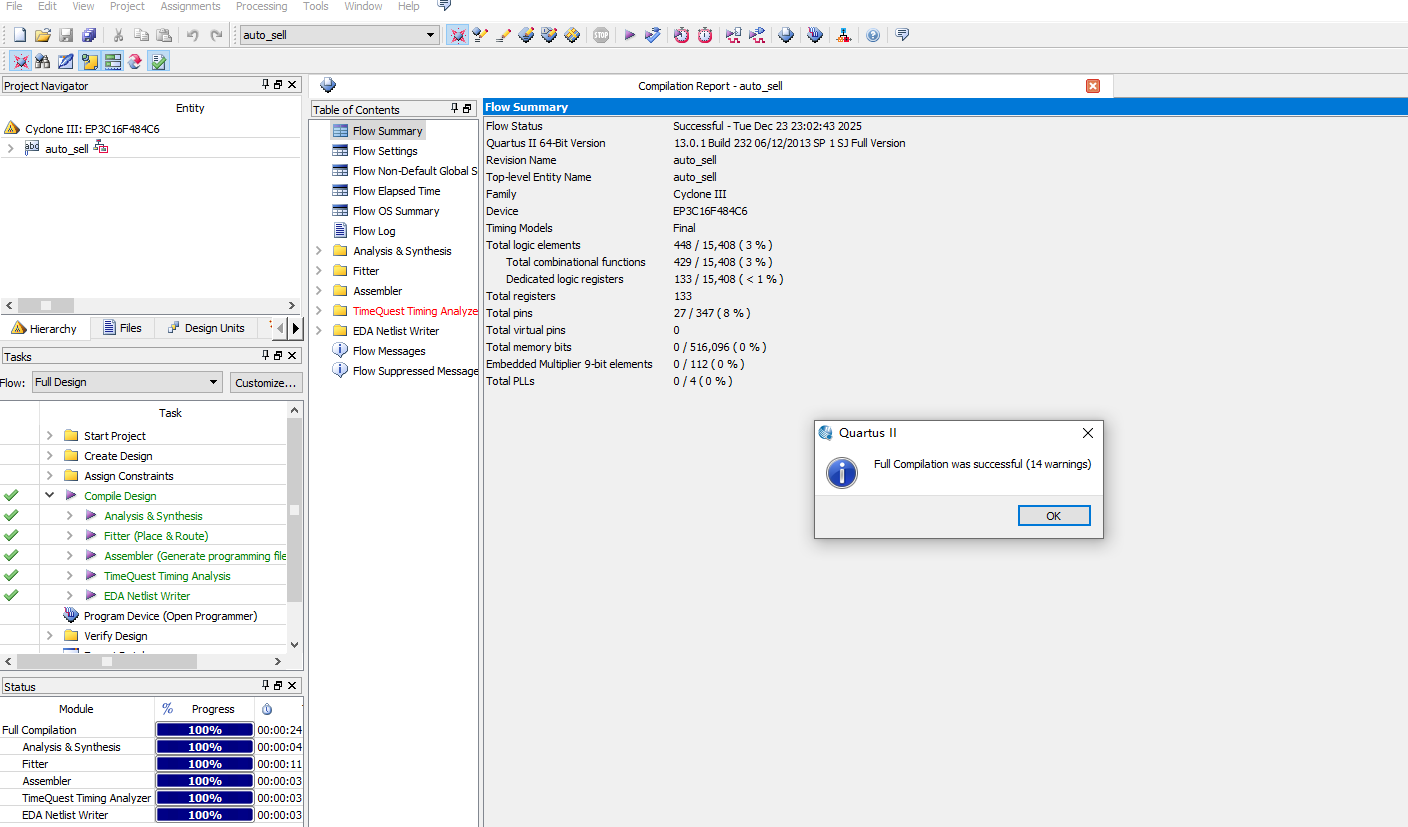Close the Quartus II success dialog
The height and width of the screenshot is (827, 1408).
tap(1088, 433)
